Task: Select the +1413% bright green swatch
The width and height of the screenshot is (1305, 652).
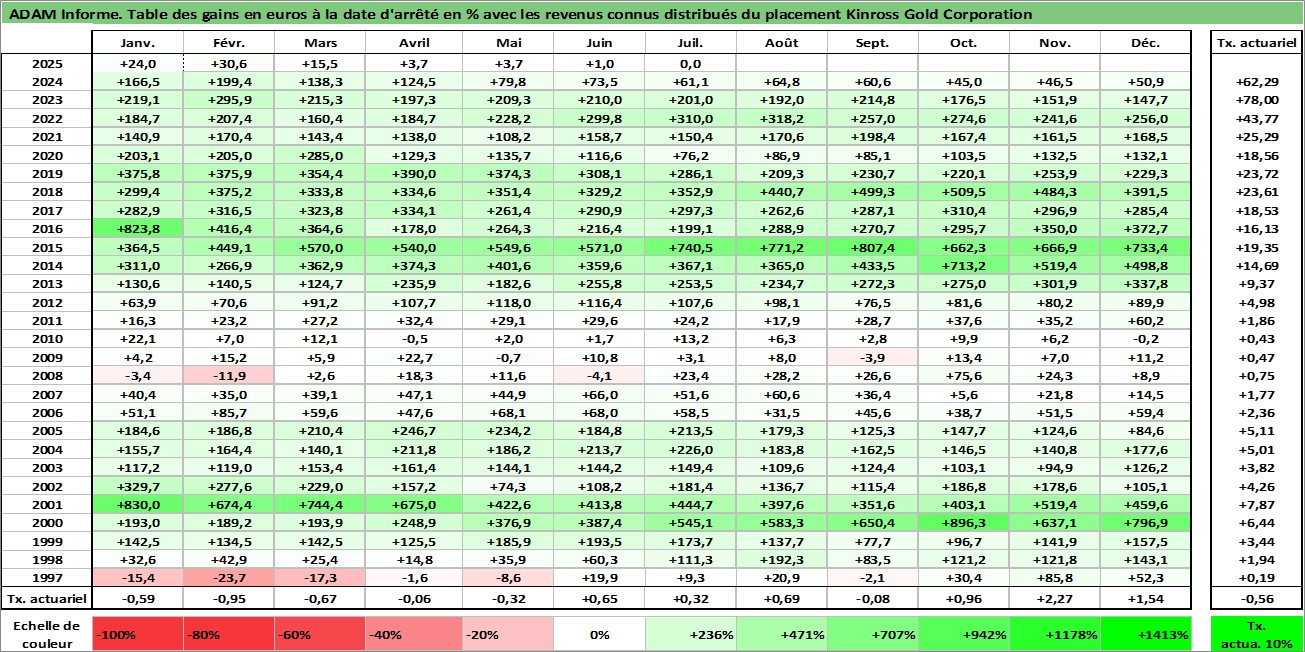Action: click(x=1146, y=634)
